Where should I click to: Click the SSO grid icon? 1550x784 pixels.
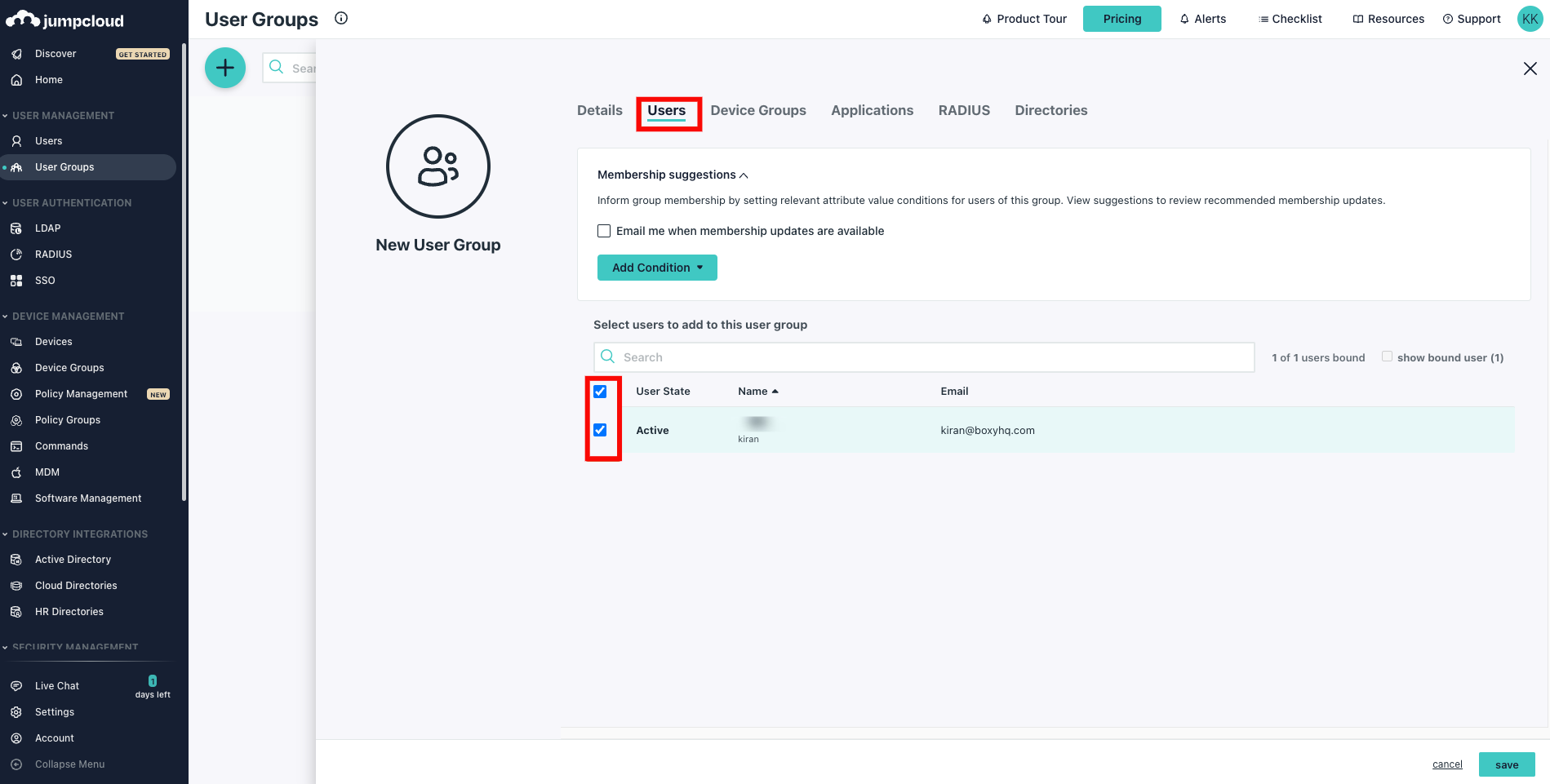pos(16,281)
